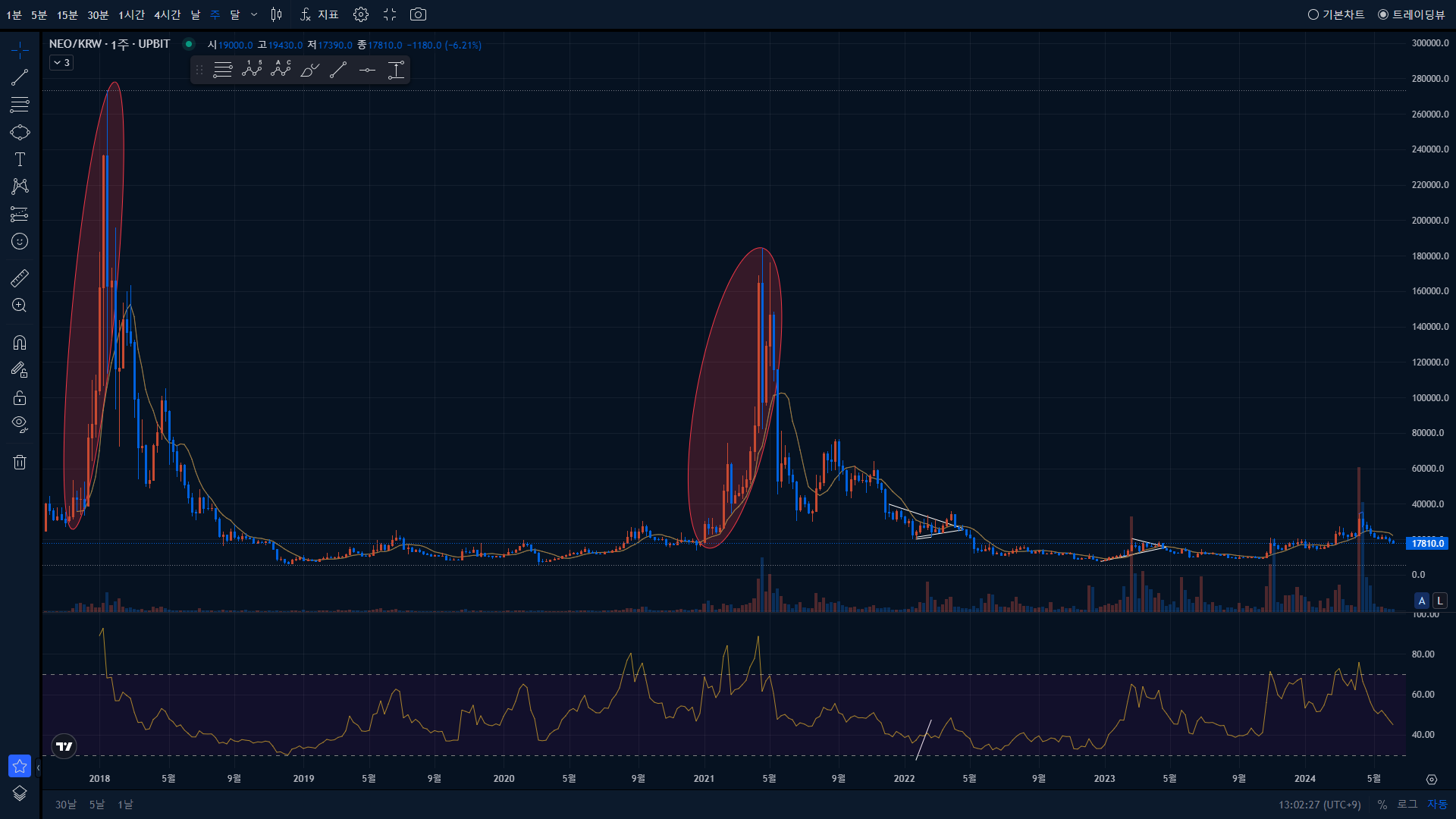Toggle magnet mode for drawings
This screenshot has height=819, width=1456.
pyautogui.click(x=20, y=343)
